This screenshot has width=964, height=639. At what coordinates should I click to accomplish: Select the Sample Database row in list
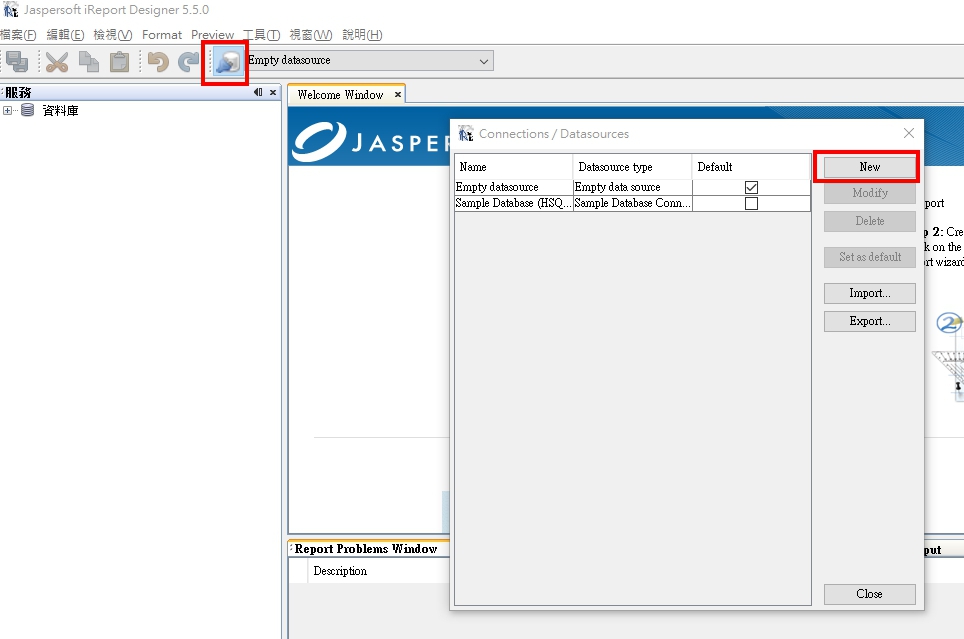coord(513,203)
